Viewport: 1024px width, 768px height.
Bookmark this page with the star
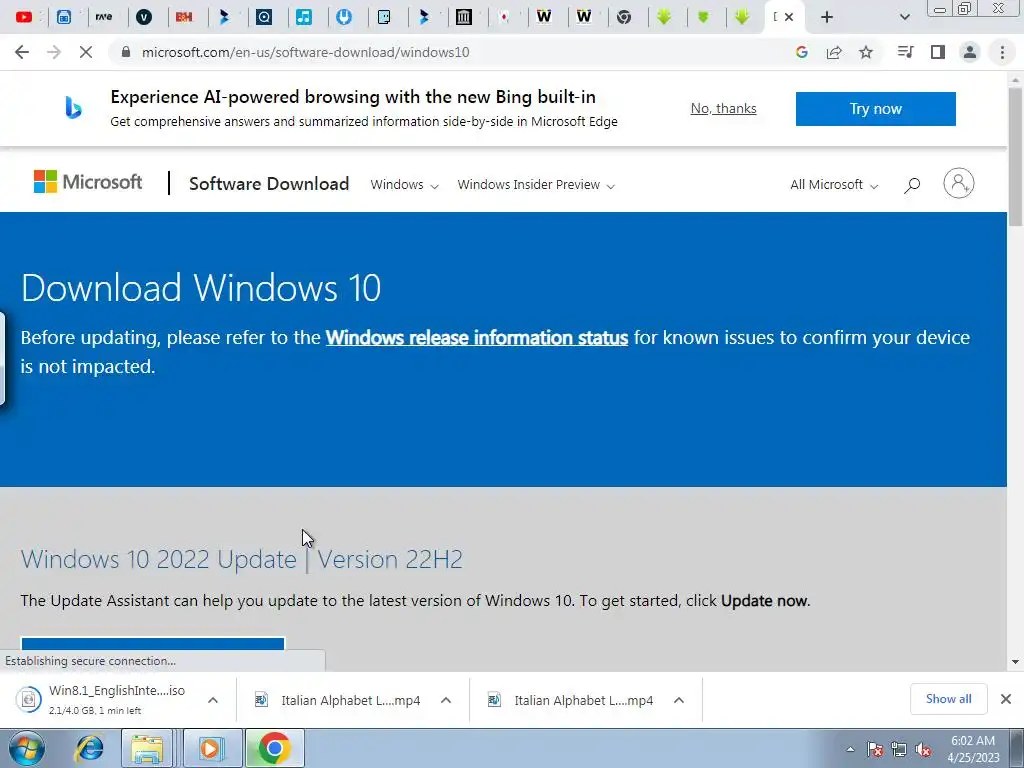tap(866, 52)
